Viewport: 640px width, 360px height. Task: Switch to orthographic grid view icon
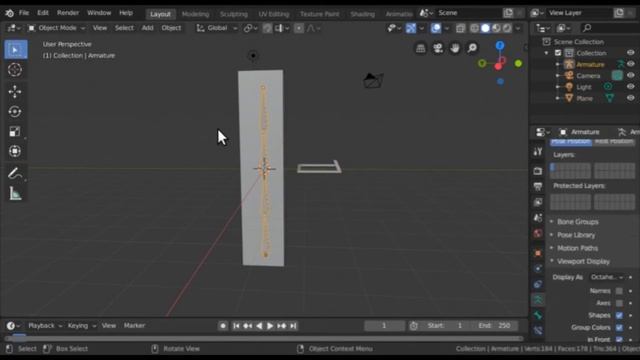(420, 48)
